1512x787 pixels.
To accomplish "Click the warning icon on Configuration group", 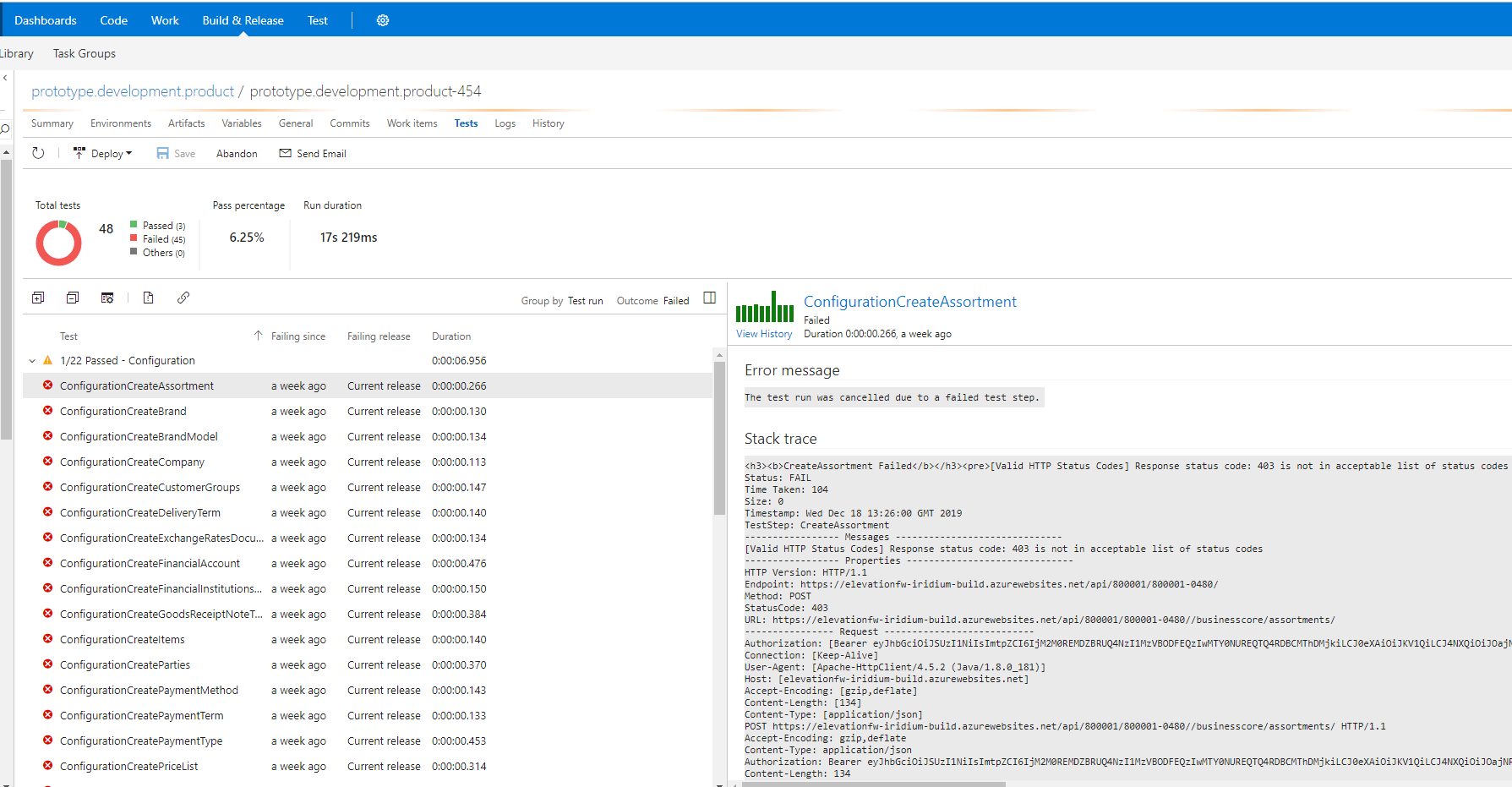I will point(48,360).
